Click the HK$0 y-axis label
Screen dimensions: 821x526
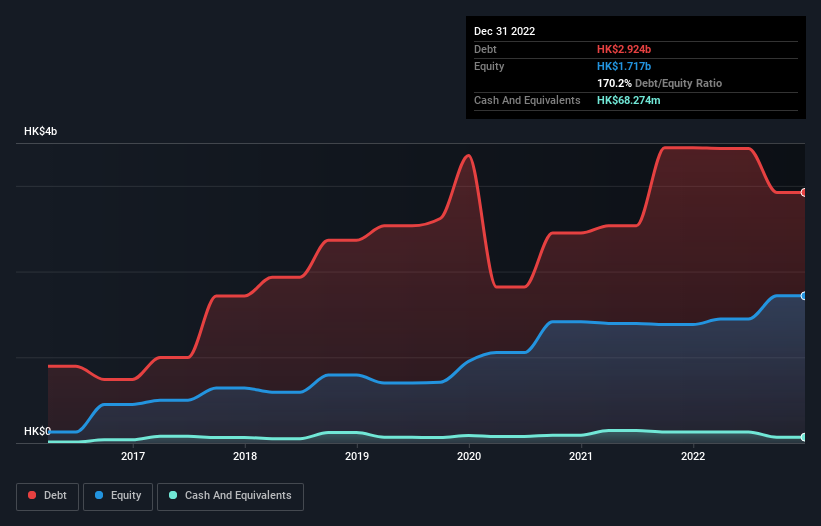tap(37, 431)
